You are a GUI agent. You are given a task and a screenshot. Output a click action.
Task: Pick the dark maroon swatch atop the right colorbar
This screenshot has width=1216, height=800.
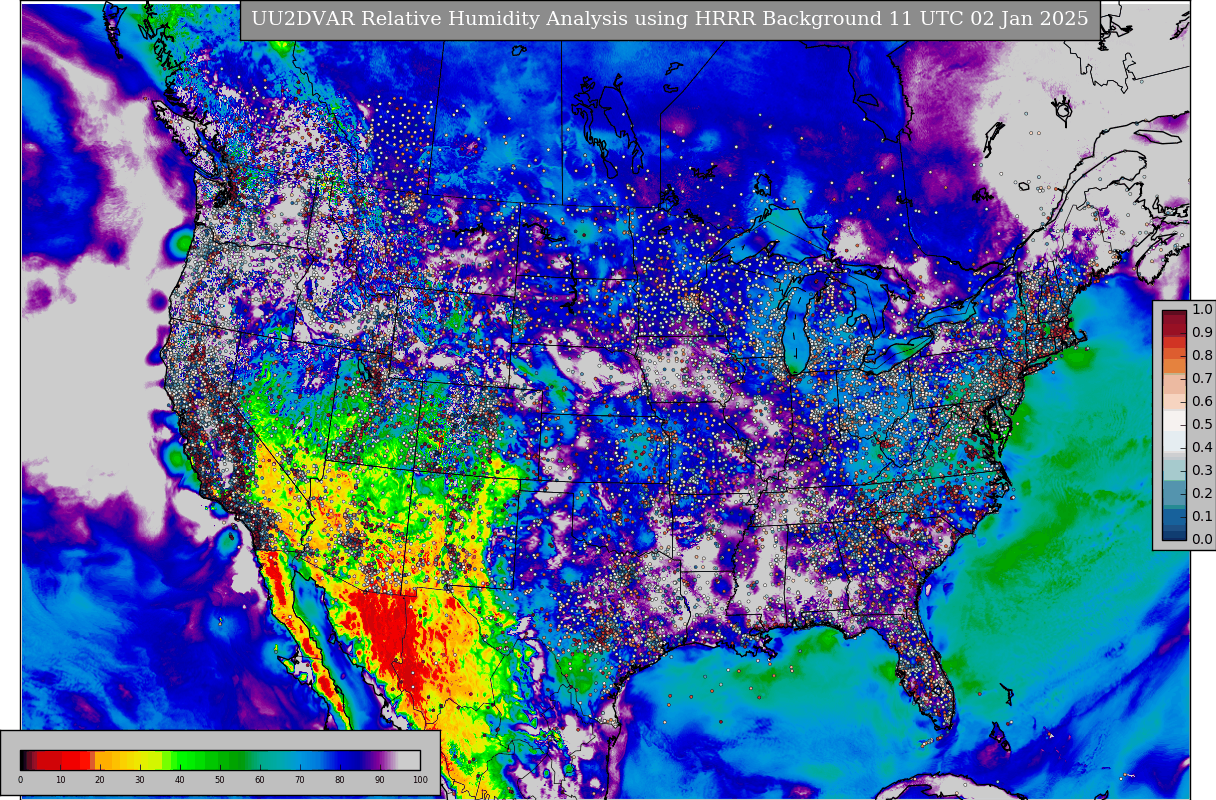1174,314
